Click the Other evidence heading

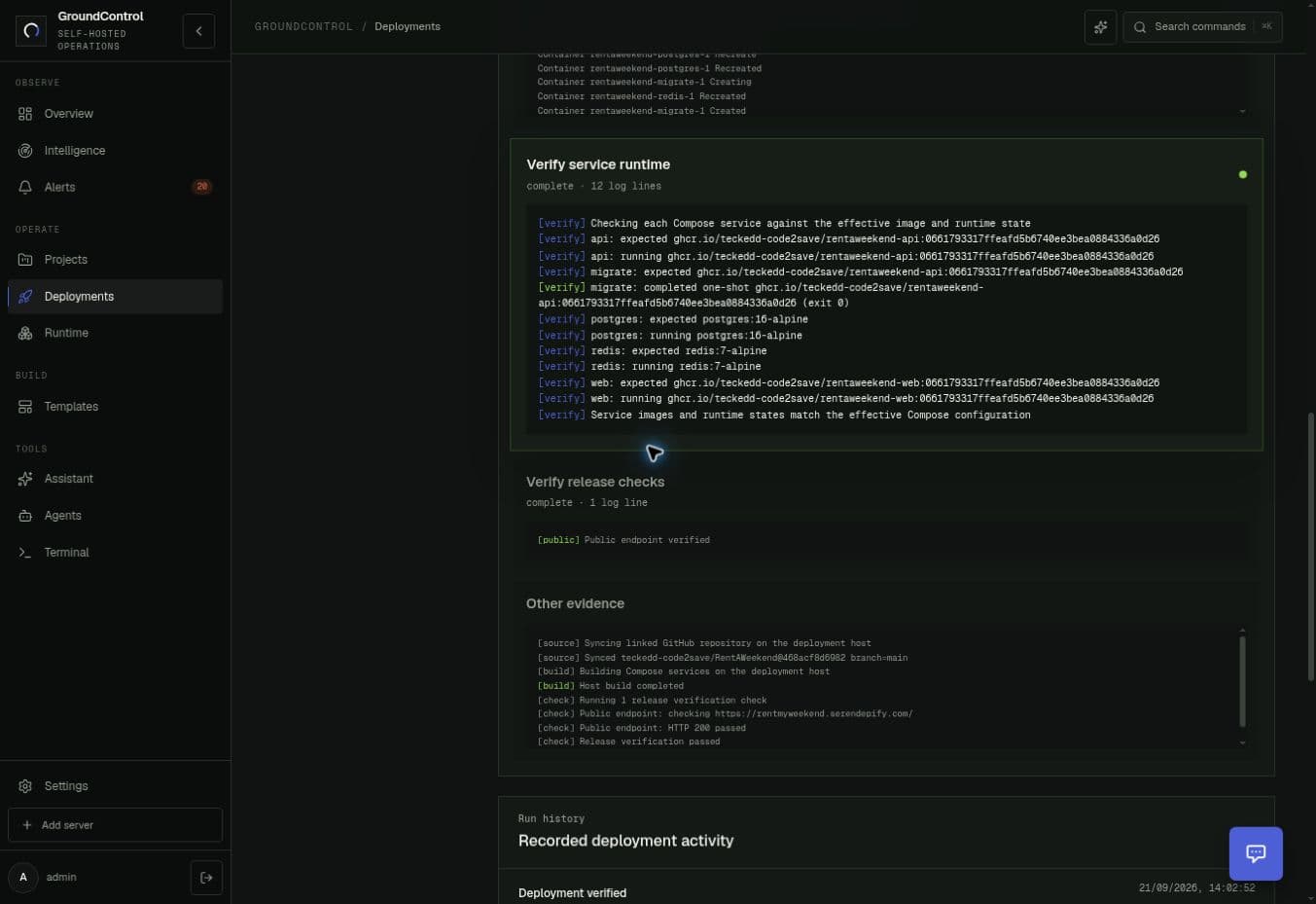(x=575, y=603)
